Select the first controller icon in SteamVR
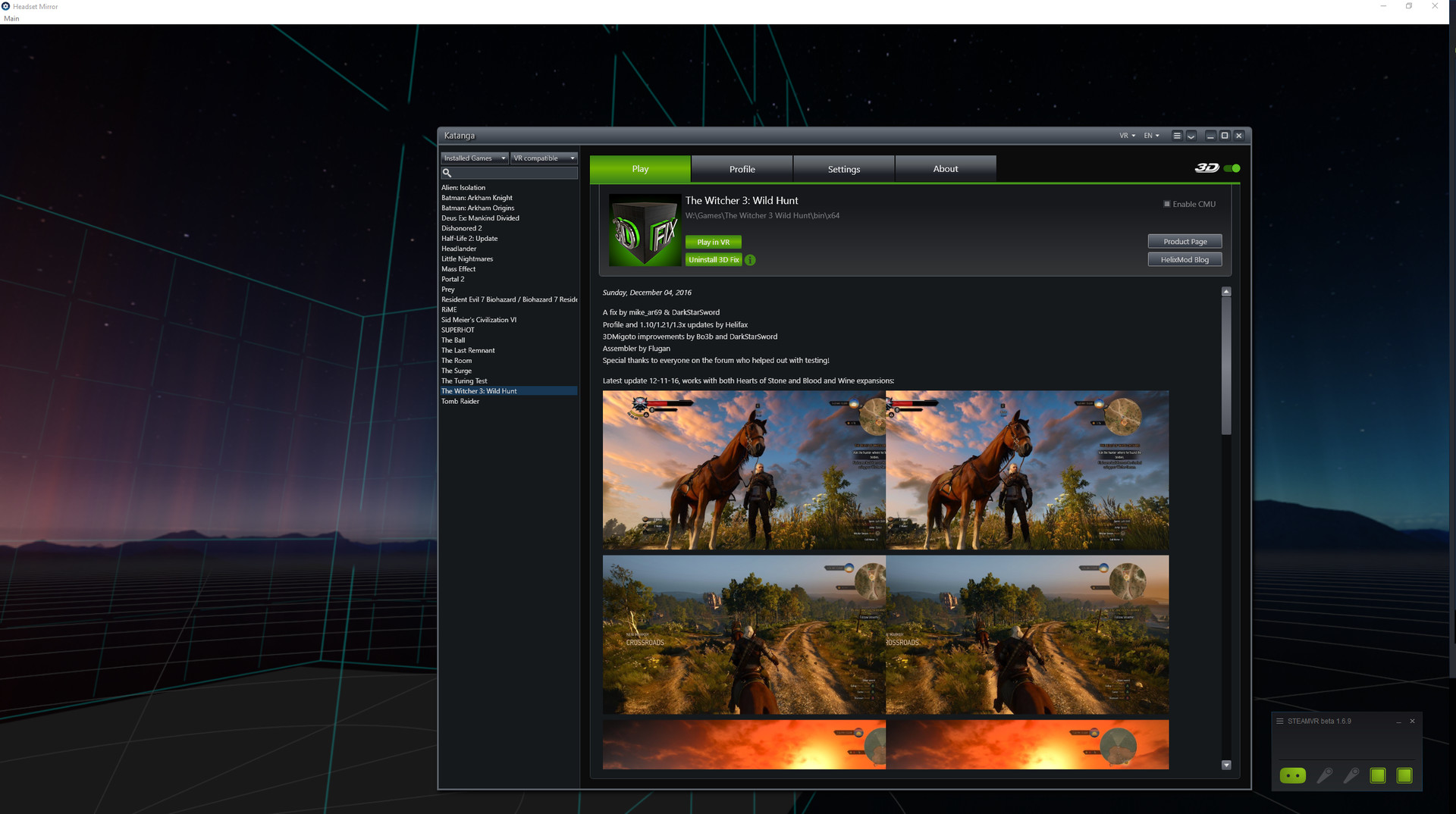 click(x=1326, y=775)
